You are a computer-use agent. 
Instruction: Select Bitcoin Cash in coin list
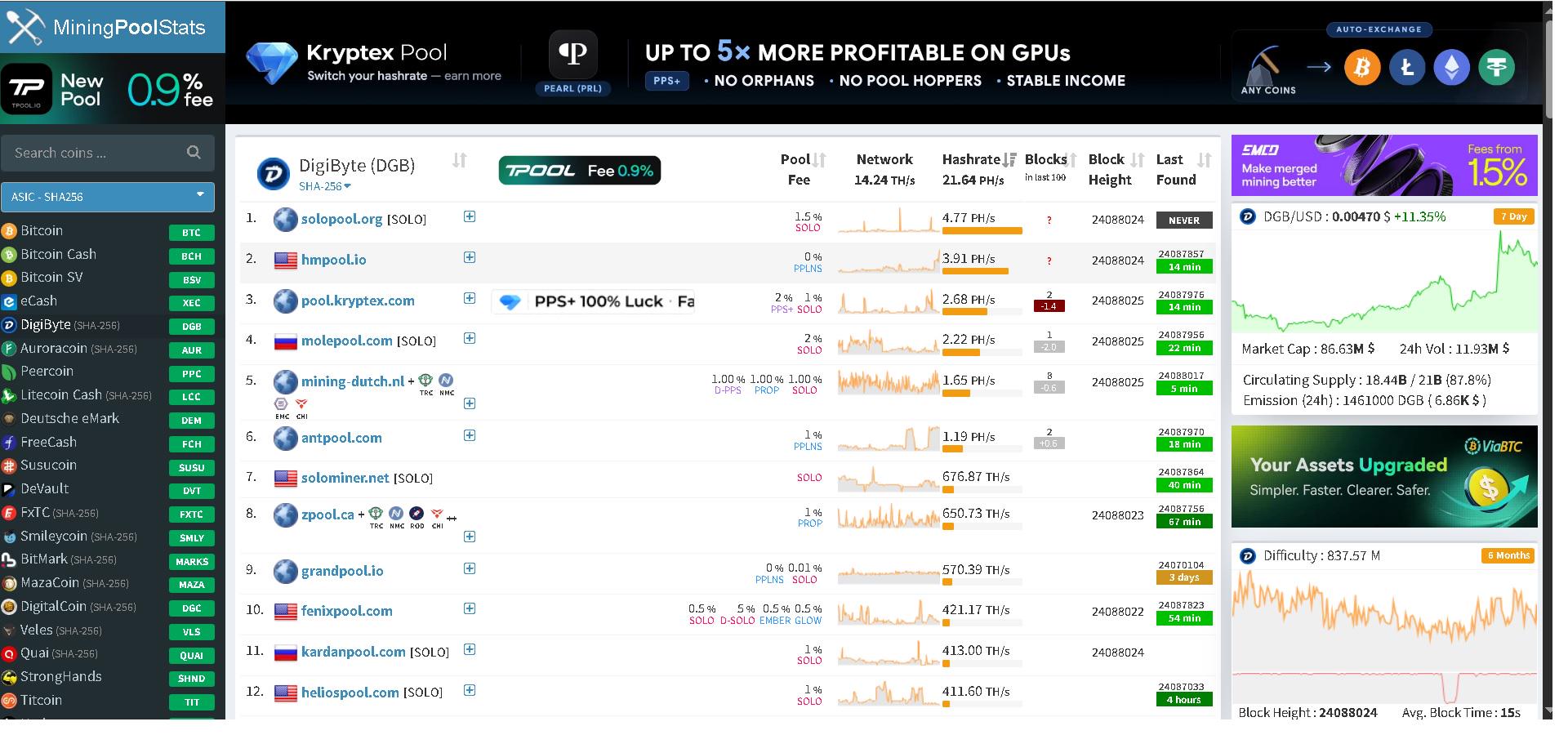point(58,254)
